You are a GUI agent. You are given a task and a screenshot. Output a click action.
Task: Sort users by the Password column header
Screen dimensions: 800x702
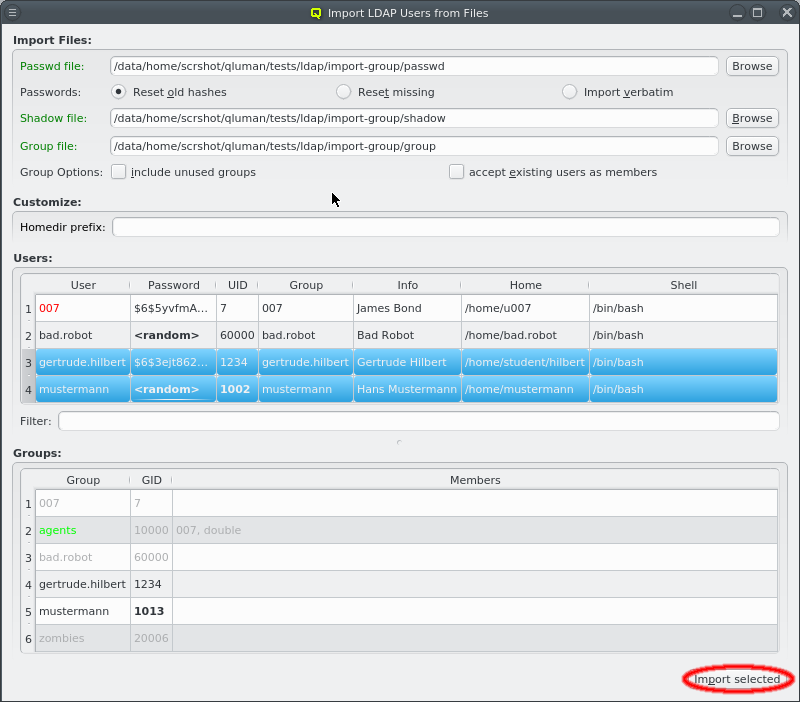(x=173, y=285)
